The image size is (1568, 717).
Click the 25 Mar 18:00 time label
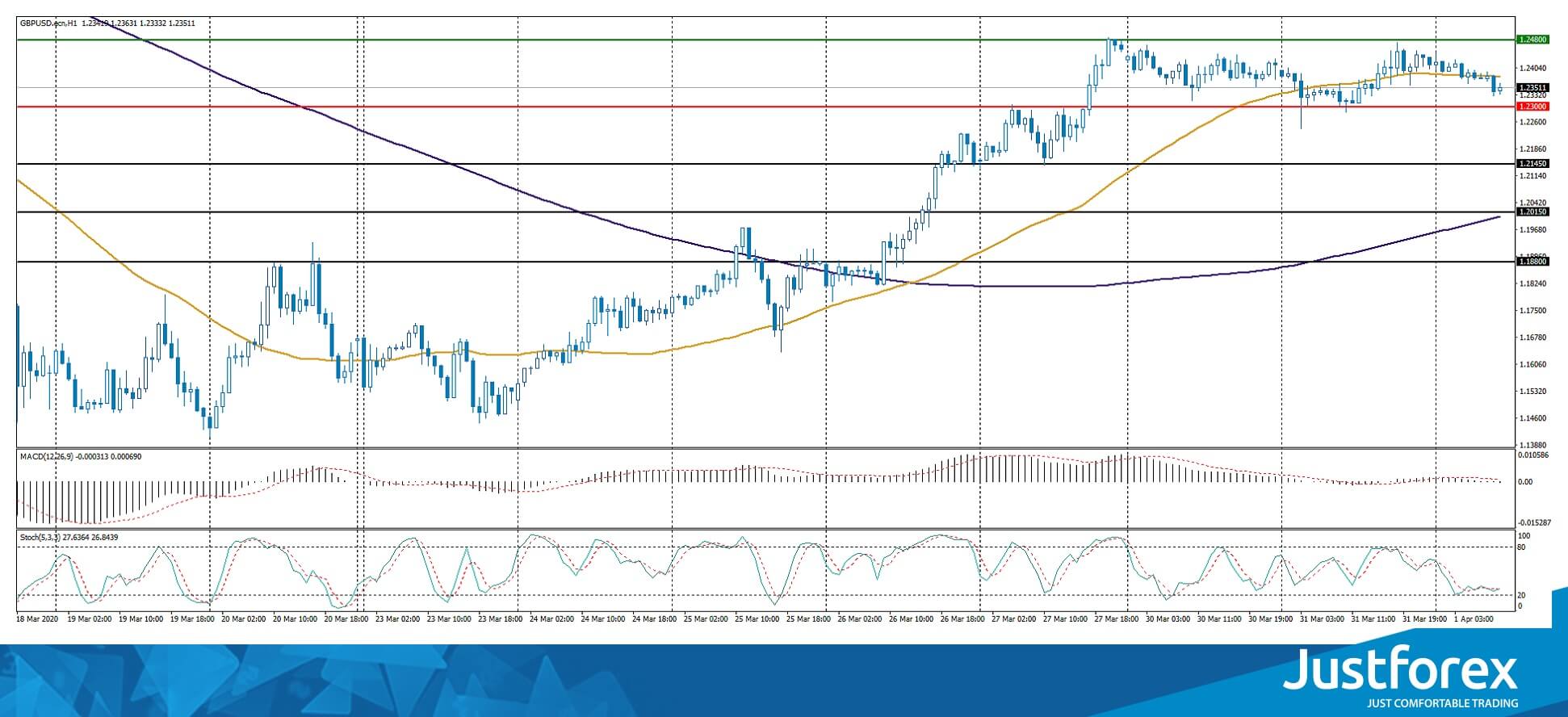click(810, 619)
